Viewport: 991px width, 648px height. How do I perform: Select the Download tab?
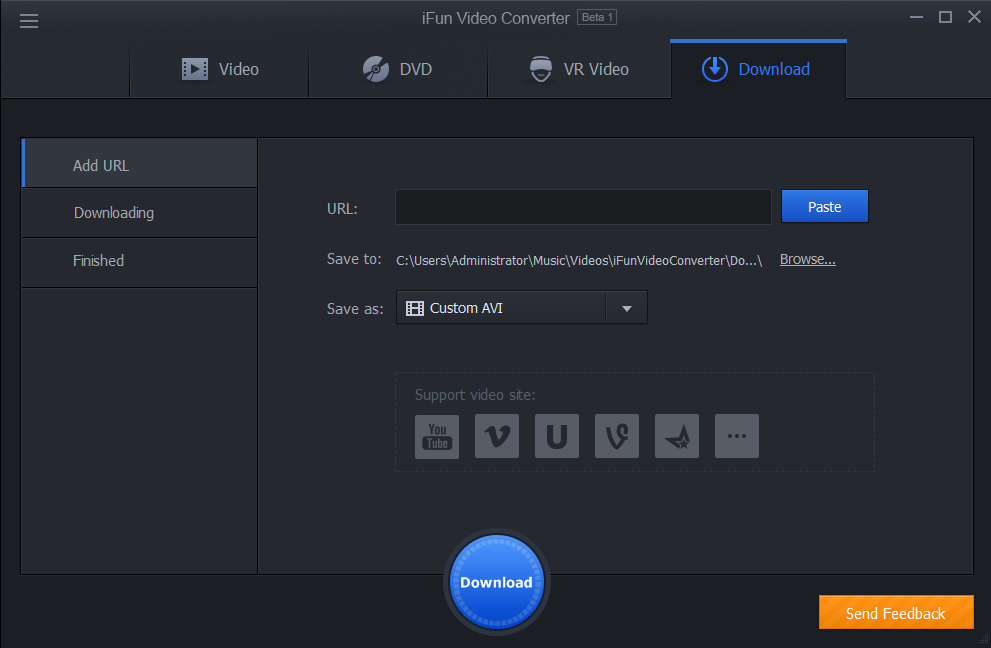[x=758, y=69]
